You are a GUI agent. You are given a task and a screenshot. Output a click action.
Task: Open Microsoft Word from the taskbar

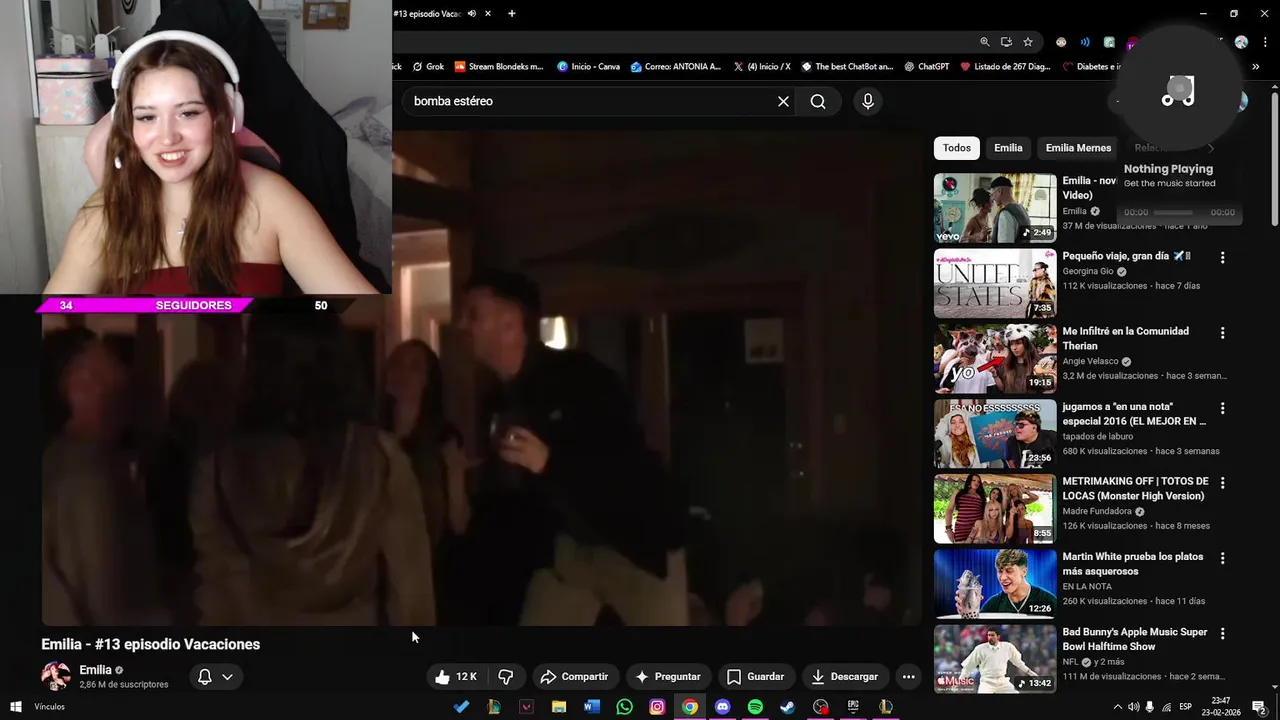coord(591,707)
